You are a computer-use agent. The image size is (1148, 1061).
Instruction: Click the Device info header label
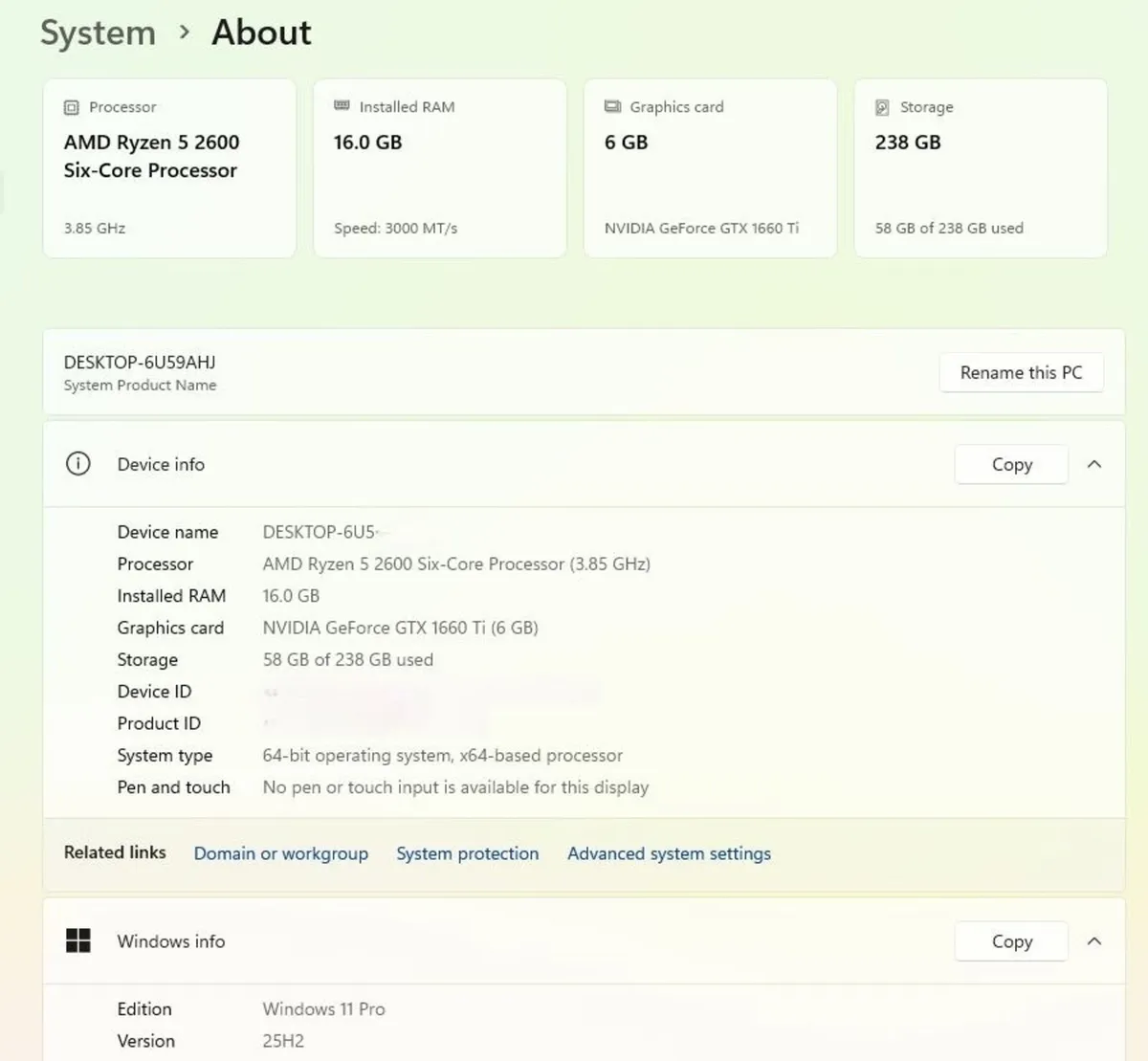161,464
